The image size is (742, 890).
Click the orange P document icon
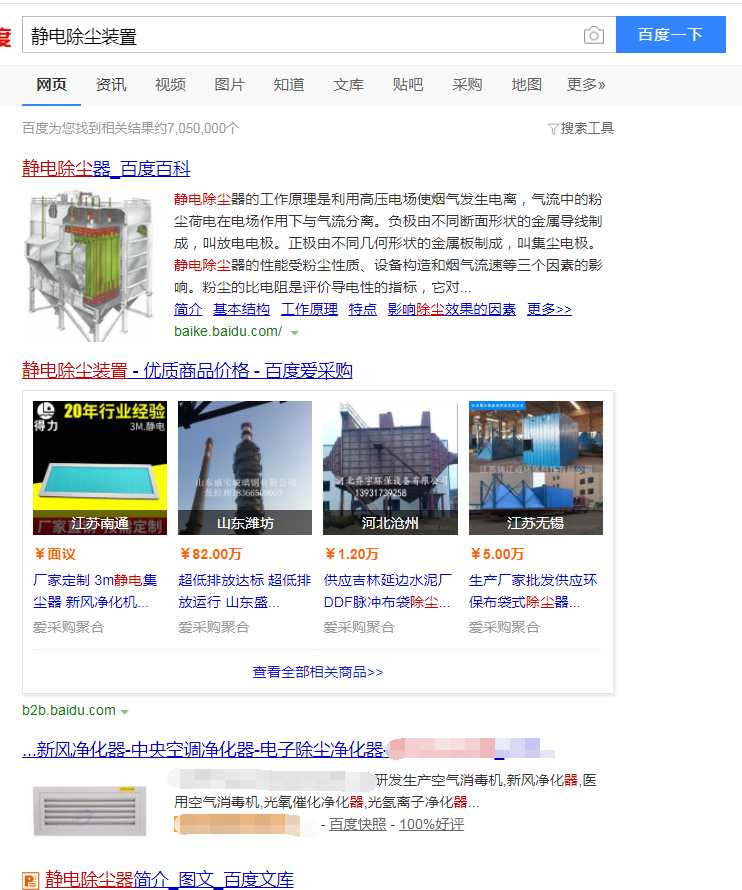click(x=31, y=880)
